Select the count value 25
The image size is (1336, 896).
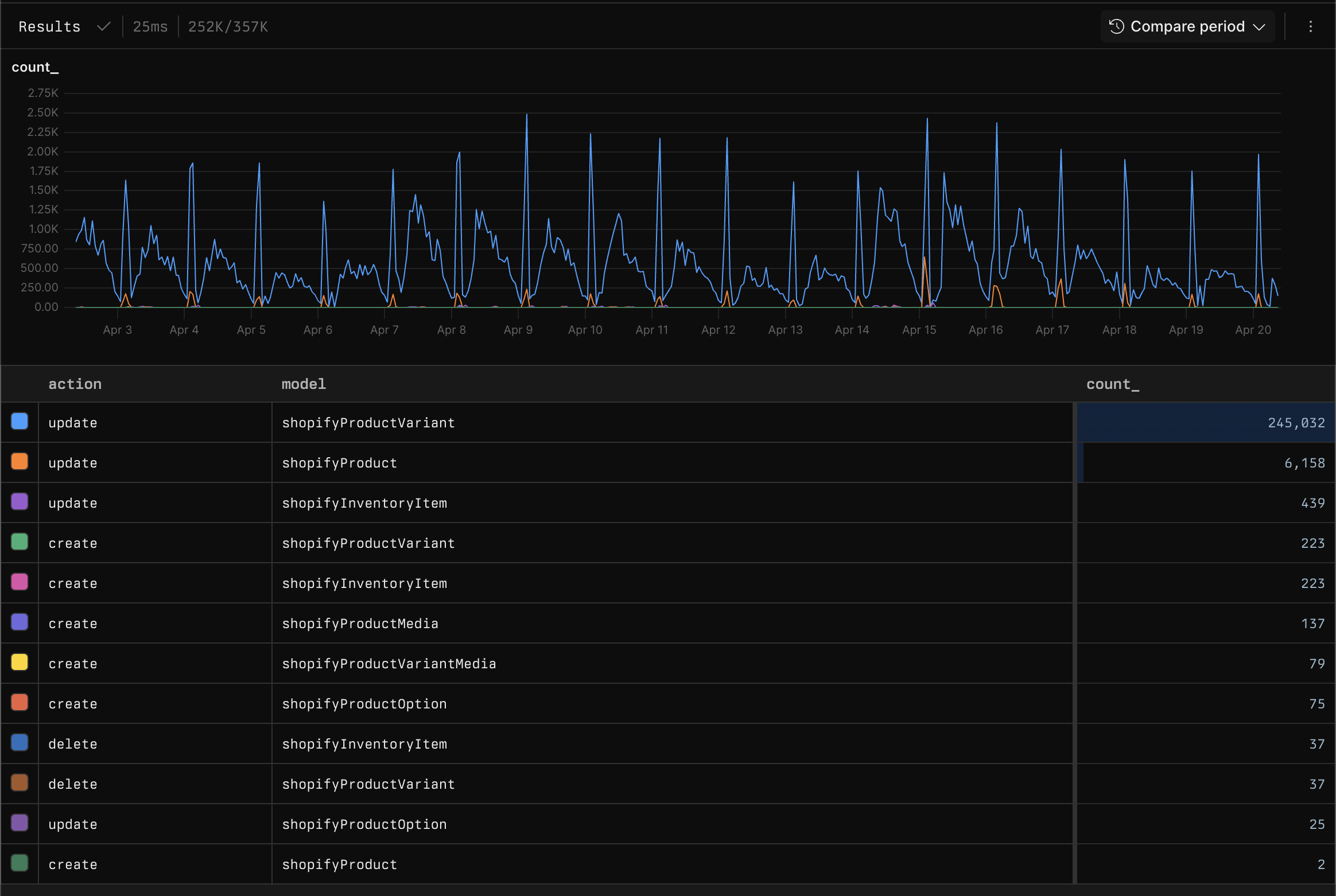1317,824
